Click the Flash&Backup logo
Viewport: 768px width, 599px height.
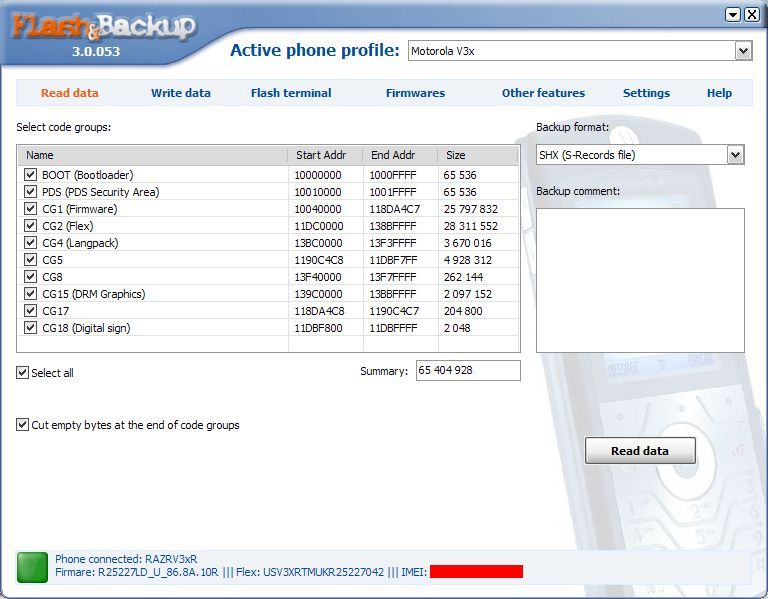(103, 26)
